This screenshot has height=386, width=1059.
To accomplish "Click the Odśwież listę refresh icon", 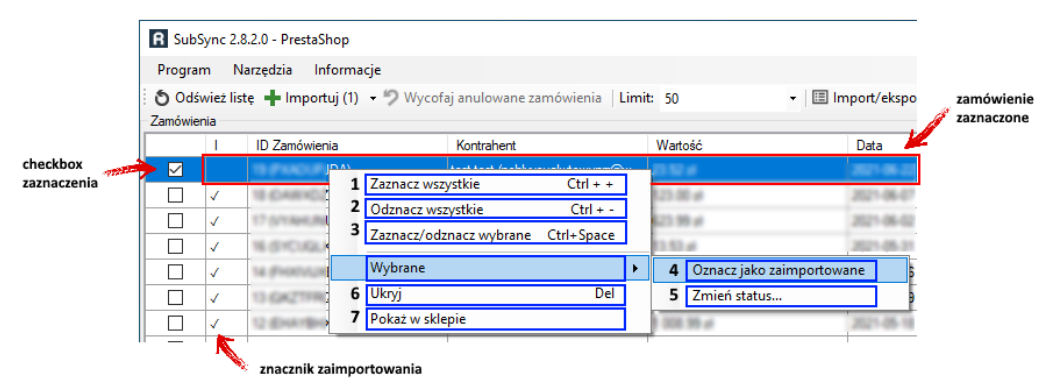I will pyautogui.click(x=161, y=99).
